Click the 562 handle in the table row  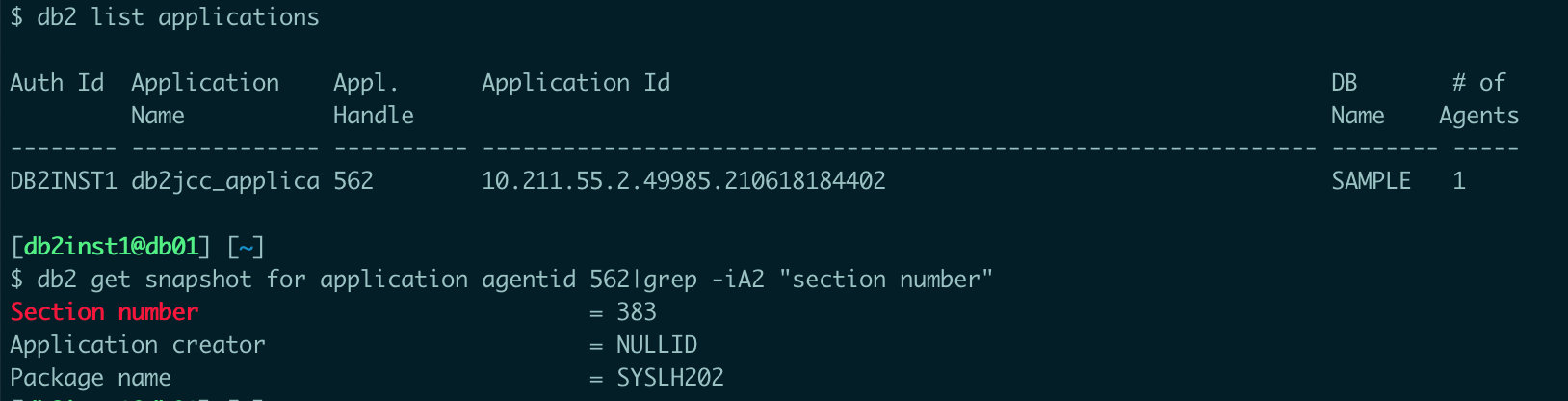pos(353,181)
